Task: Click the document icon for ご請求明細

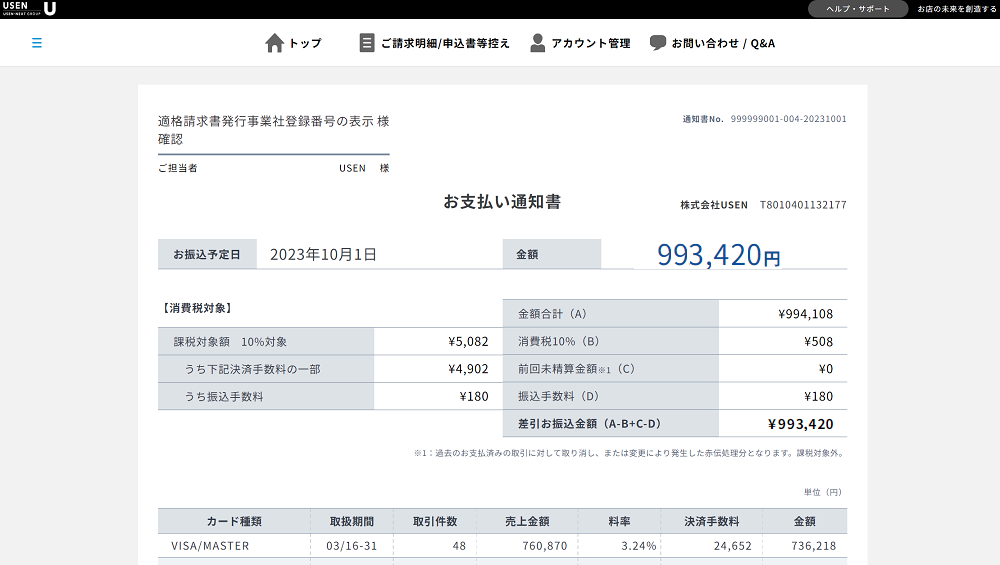Action: coord(367,43)
